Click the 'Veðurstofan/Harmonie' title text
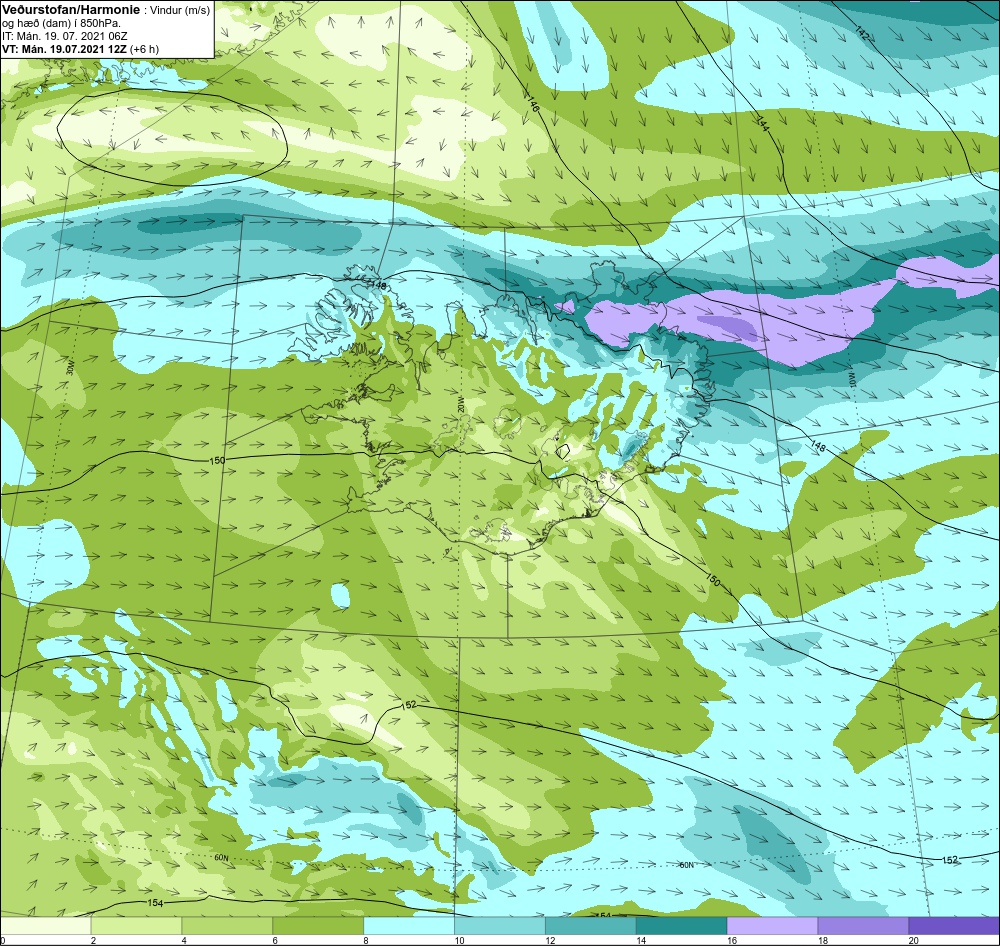Image resolution: width=1000 pixels, height=946 pixels. pos(71,10)
